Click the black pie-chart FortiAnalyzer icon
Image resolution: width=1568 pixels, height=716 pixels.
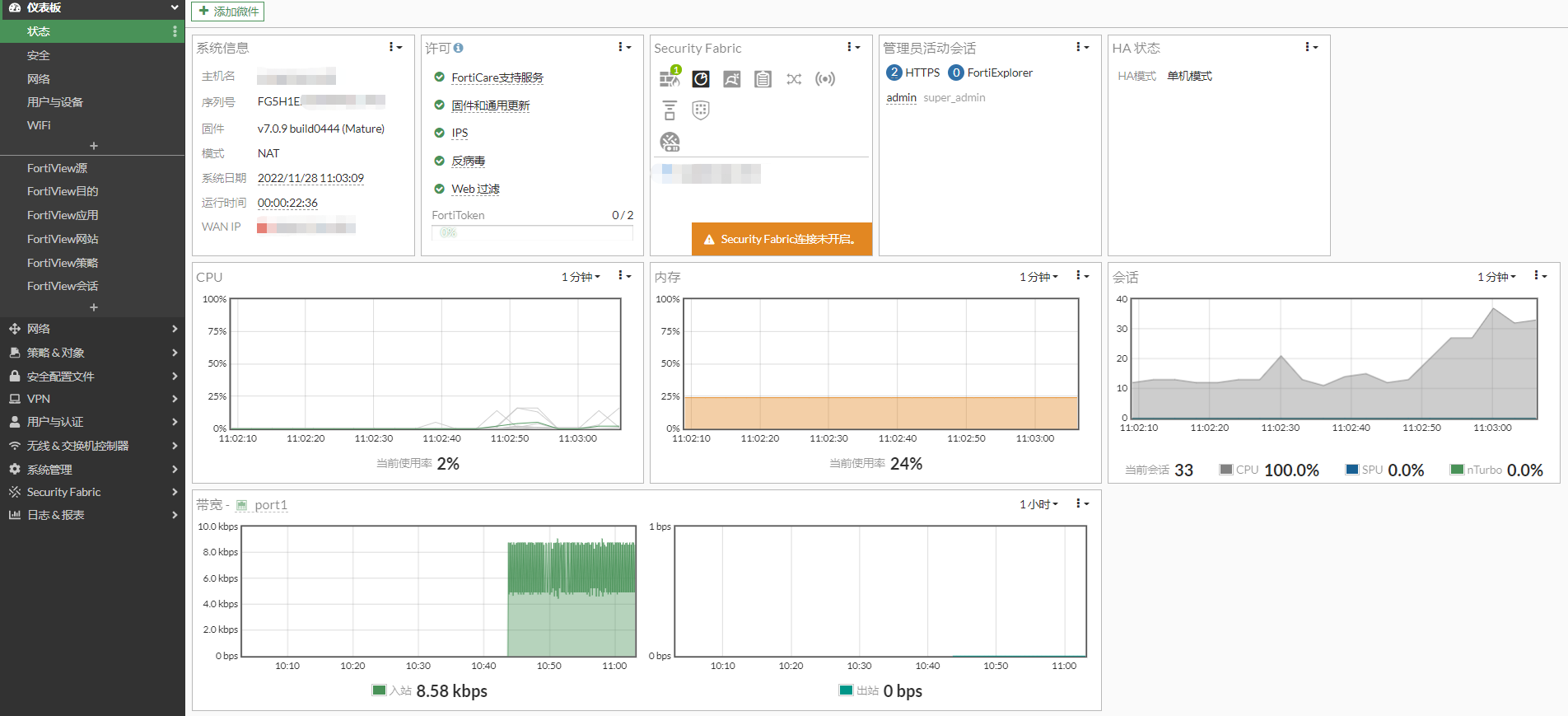(x=700, y=78)
